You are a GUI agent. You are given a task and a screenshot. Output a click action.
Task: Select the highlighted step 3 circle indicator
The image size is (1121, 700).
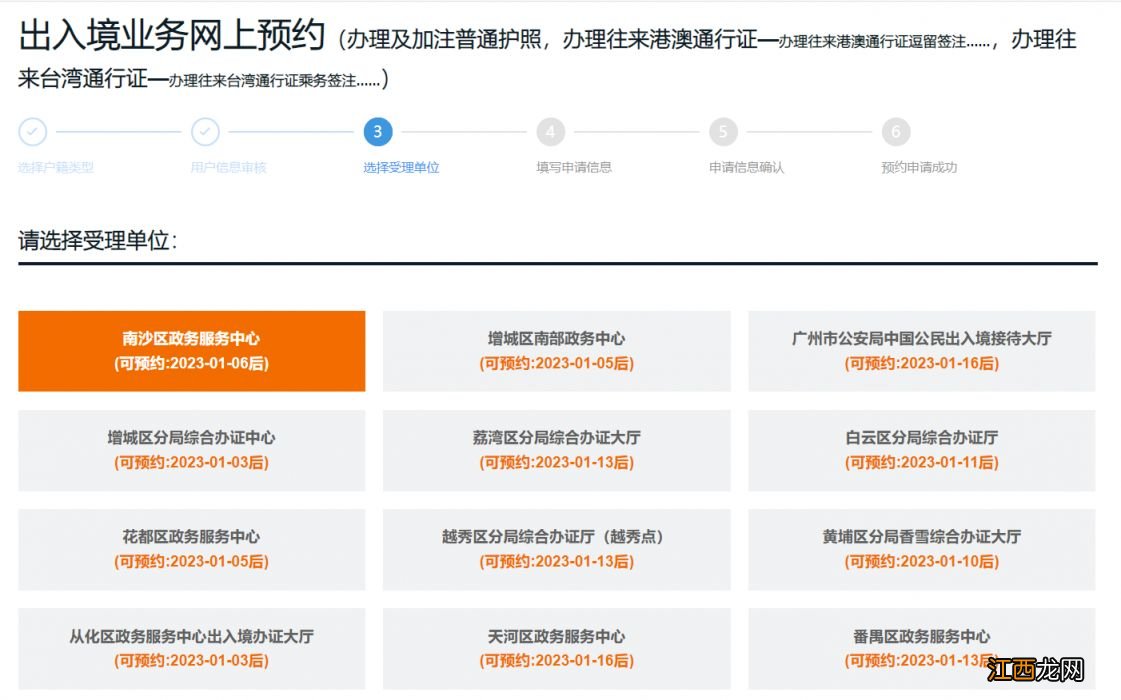(x=378, y=131)
